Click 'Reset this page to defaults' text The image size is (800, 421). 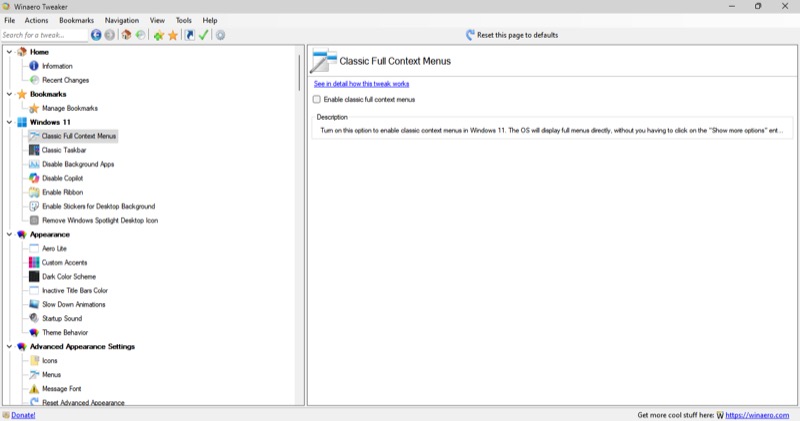tap(517, 35)
